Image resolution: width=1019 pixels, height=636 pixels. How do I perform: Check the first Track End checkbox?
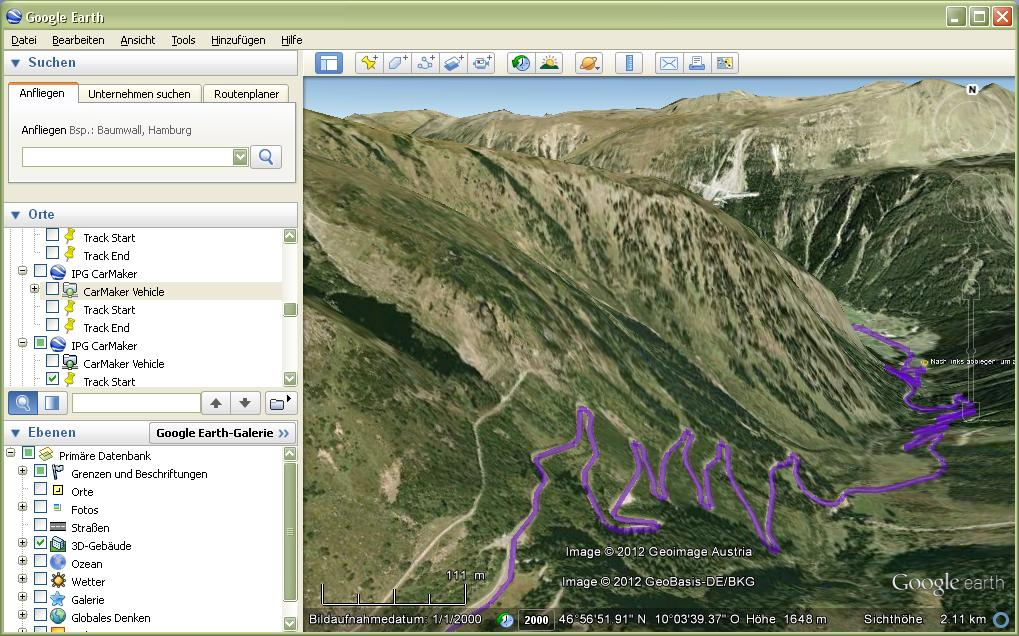[x=52, y=253]
